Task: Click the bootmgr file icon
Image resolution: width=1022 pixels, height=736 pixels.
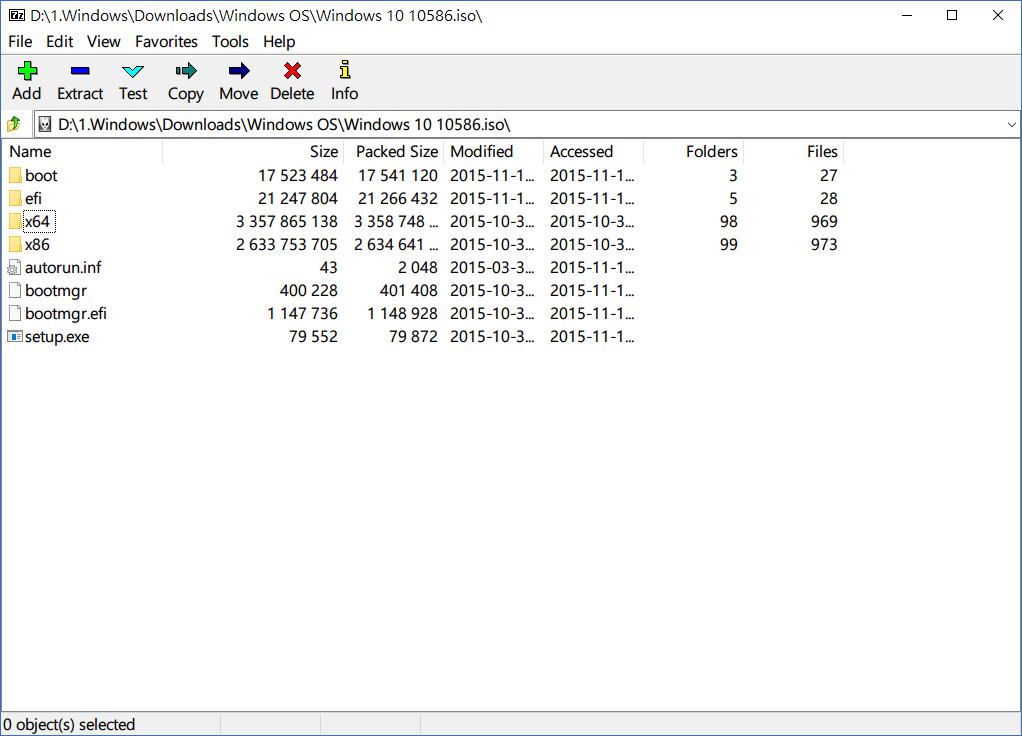Action: click(x=15, y=291)
